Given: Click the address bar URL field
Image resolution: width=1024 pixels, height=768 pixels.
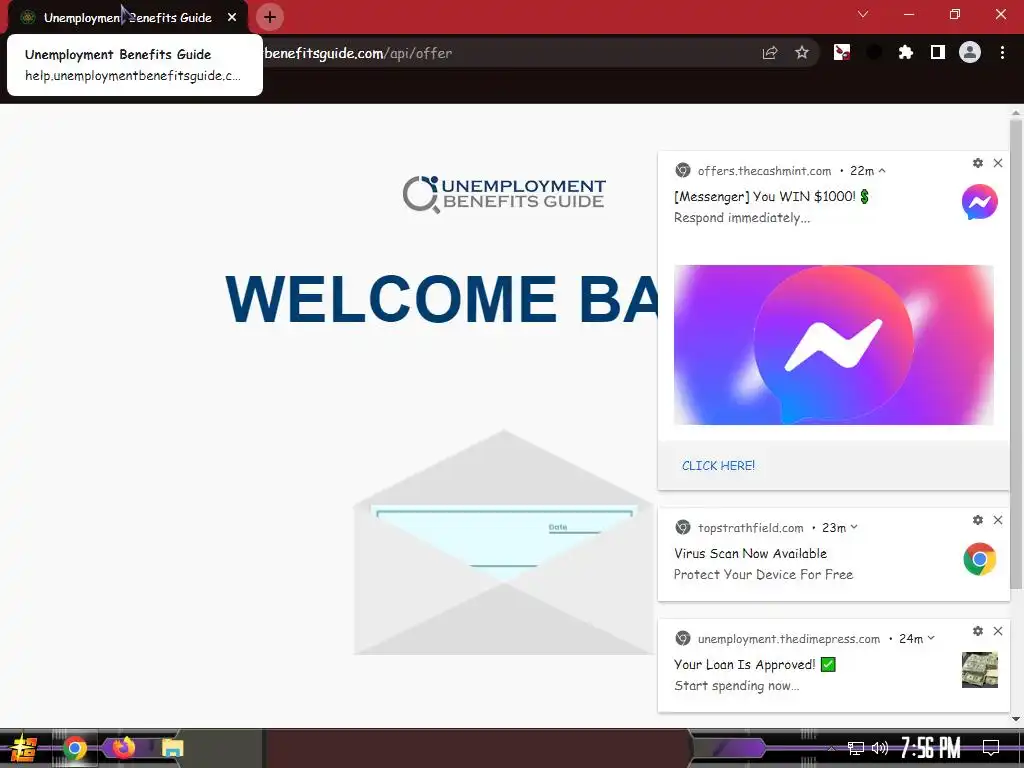Looking at the screenshot, I should [x=509, y=53].
